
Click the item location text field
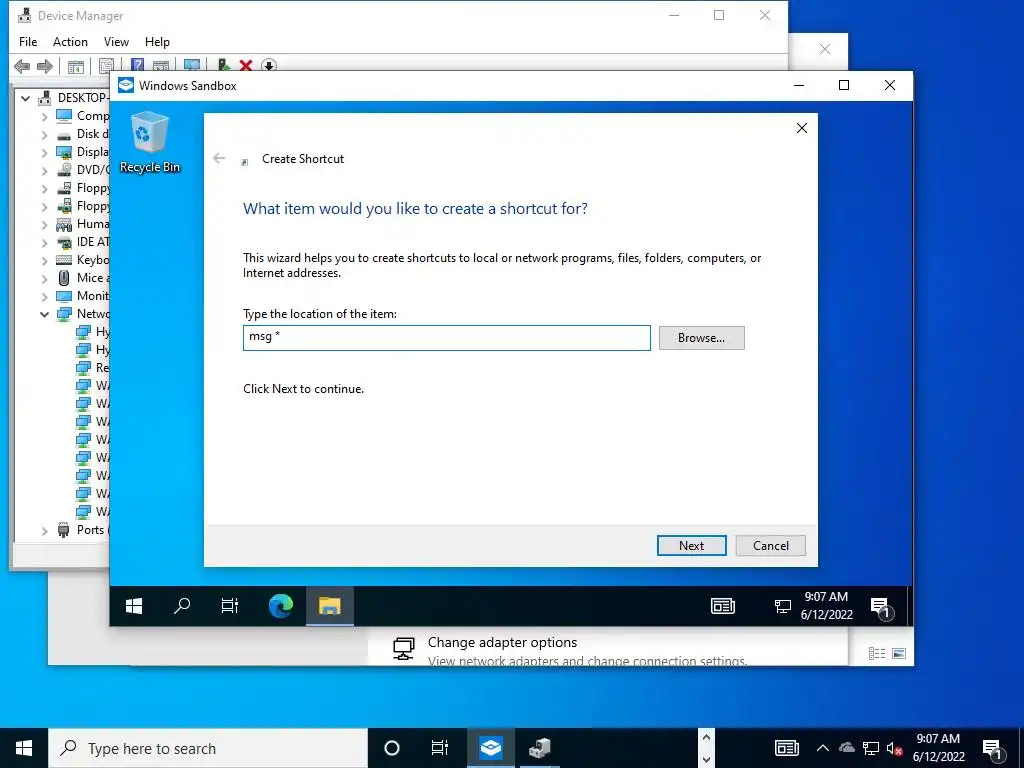tap(447, 338)
